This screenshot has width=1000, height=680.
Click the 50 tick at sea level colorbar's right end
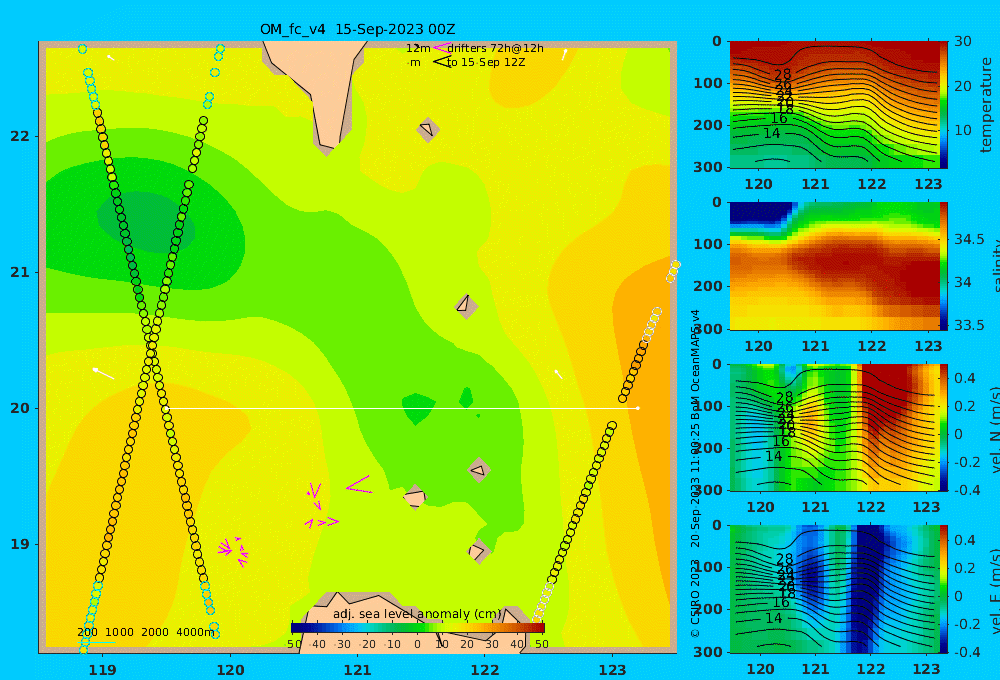click(x=541, y=644)
